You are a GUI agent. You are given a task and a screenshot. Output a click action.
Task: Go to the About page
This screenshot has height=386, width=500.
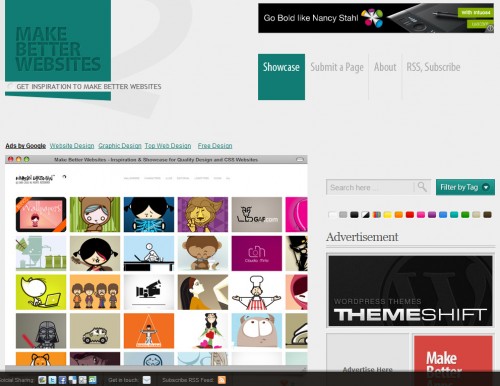[x=385, y=67]
